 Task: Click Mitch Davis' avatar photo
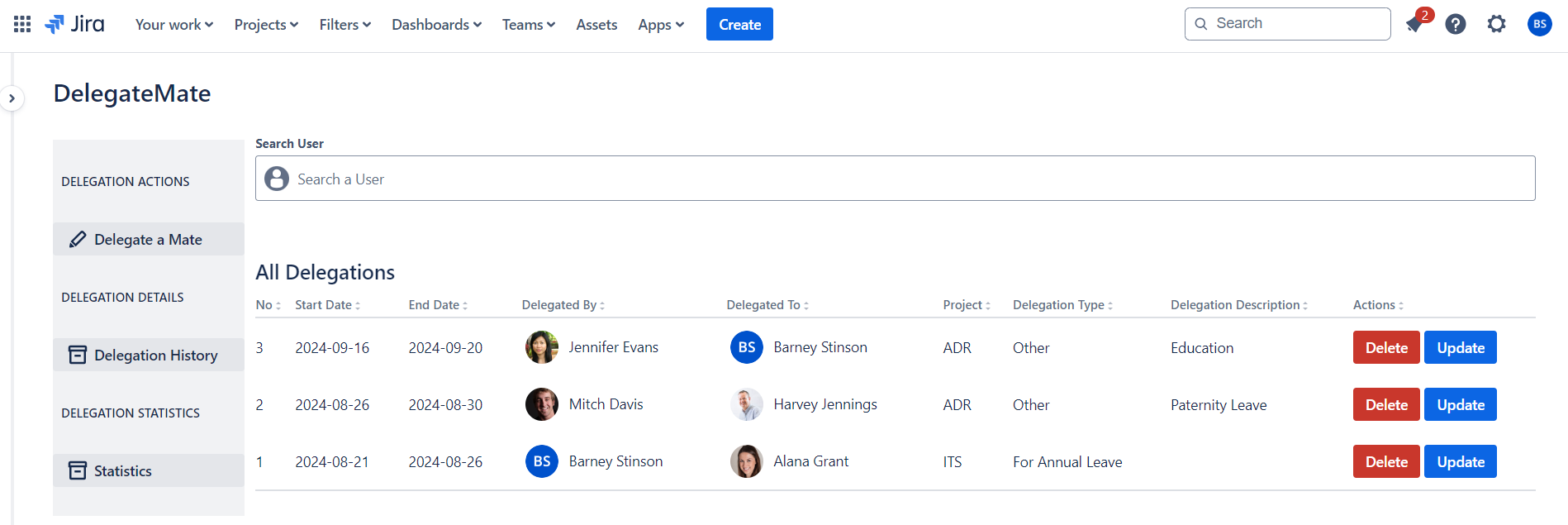[542, 404]
